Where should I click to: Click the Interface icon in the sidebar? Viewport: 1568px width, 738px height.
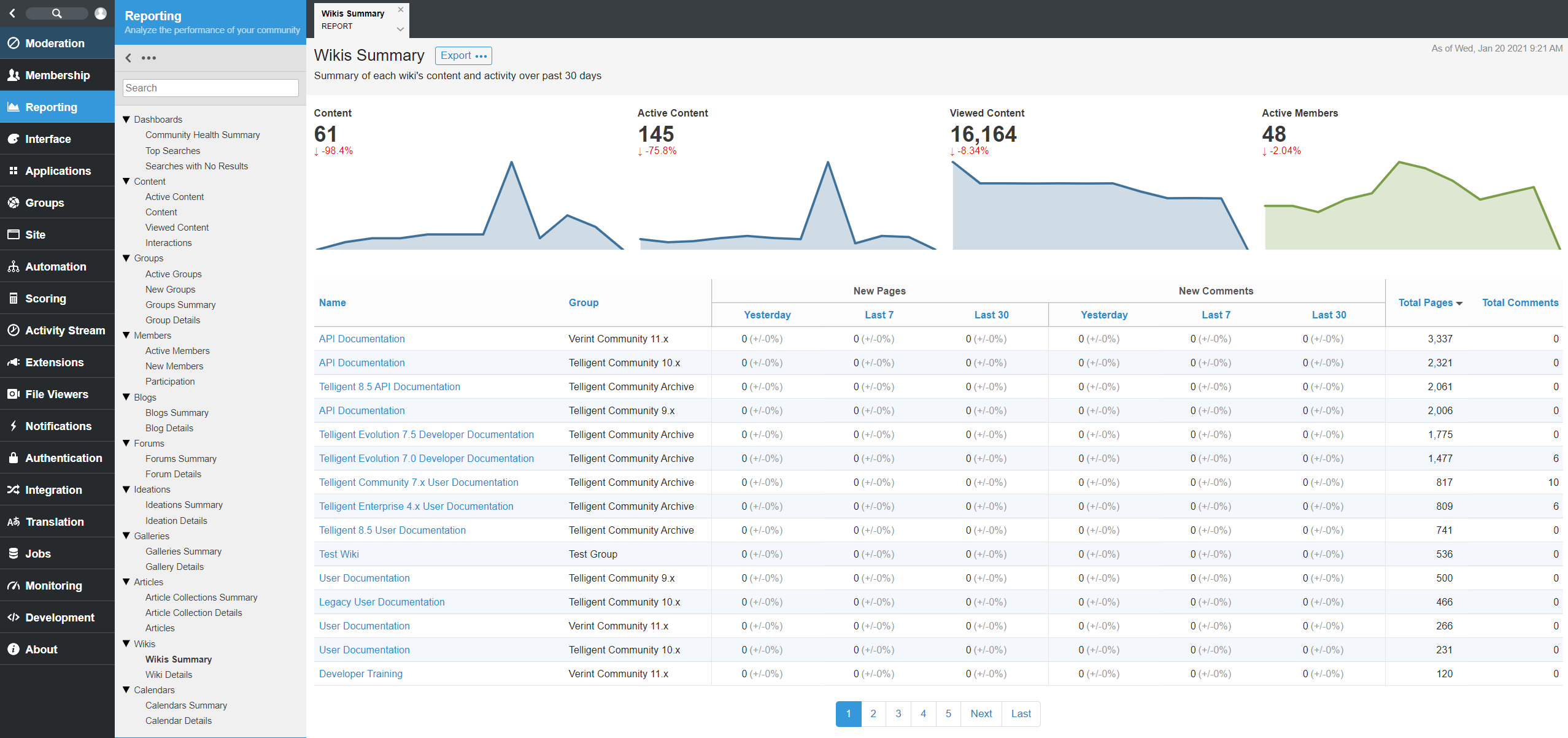pyautogui.click(x=13, y=139)
